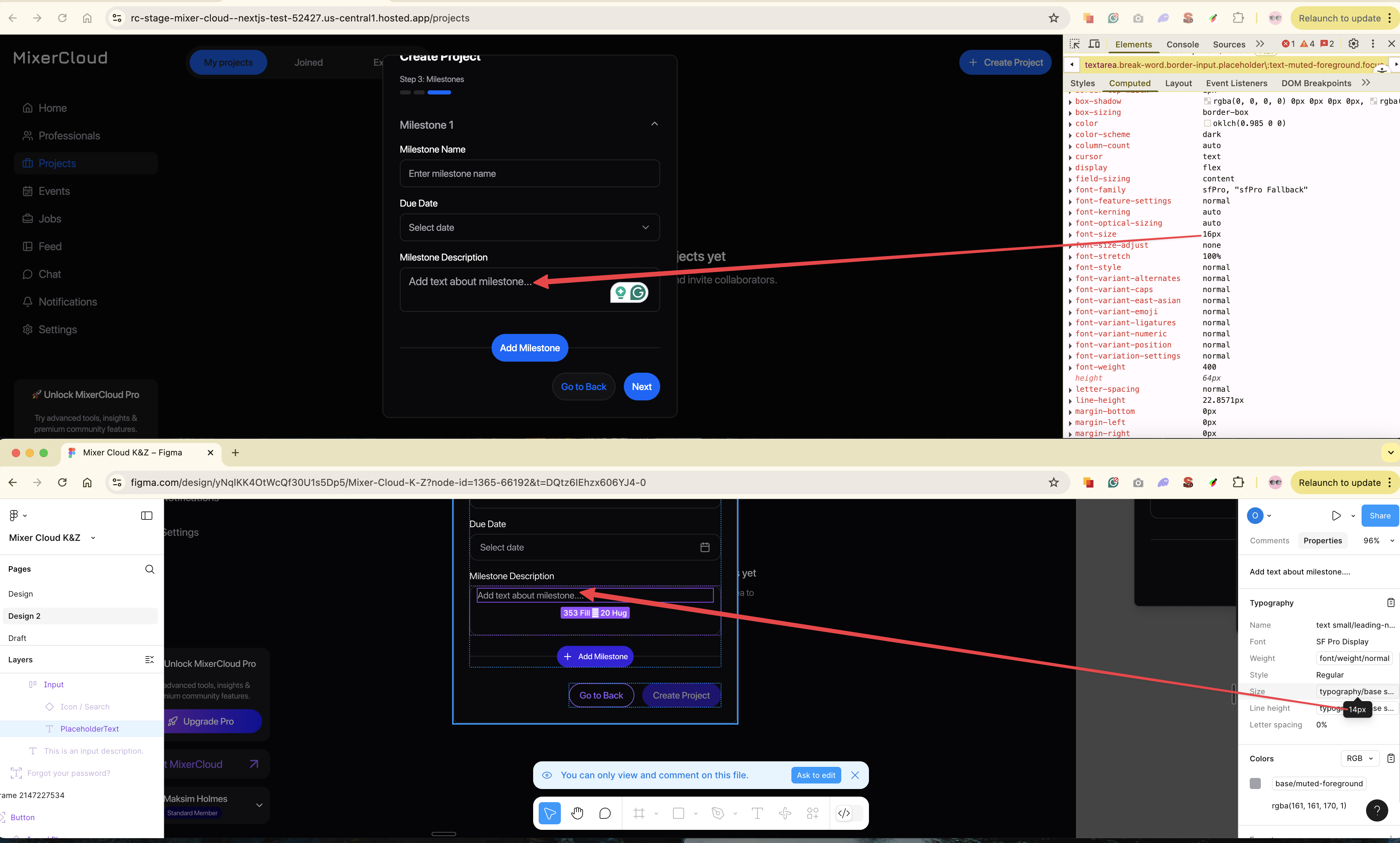Toggle the Figma sidebar panel layout
1400x843 pixels.
click(146, 515)
